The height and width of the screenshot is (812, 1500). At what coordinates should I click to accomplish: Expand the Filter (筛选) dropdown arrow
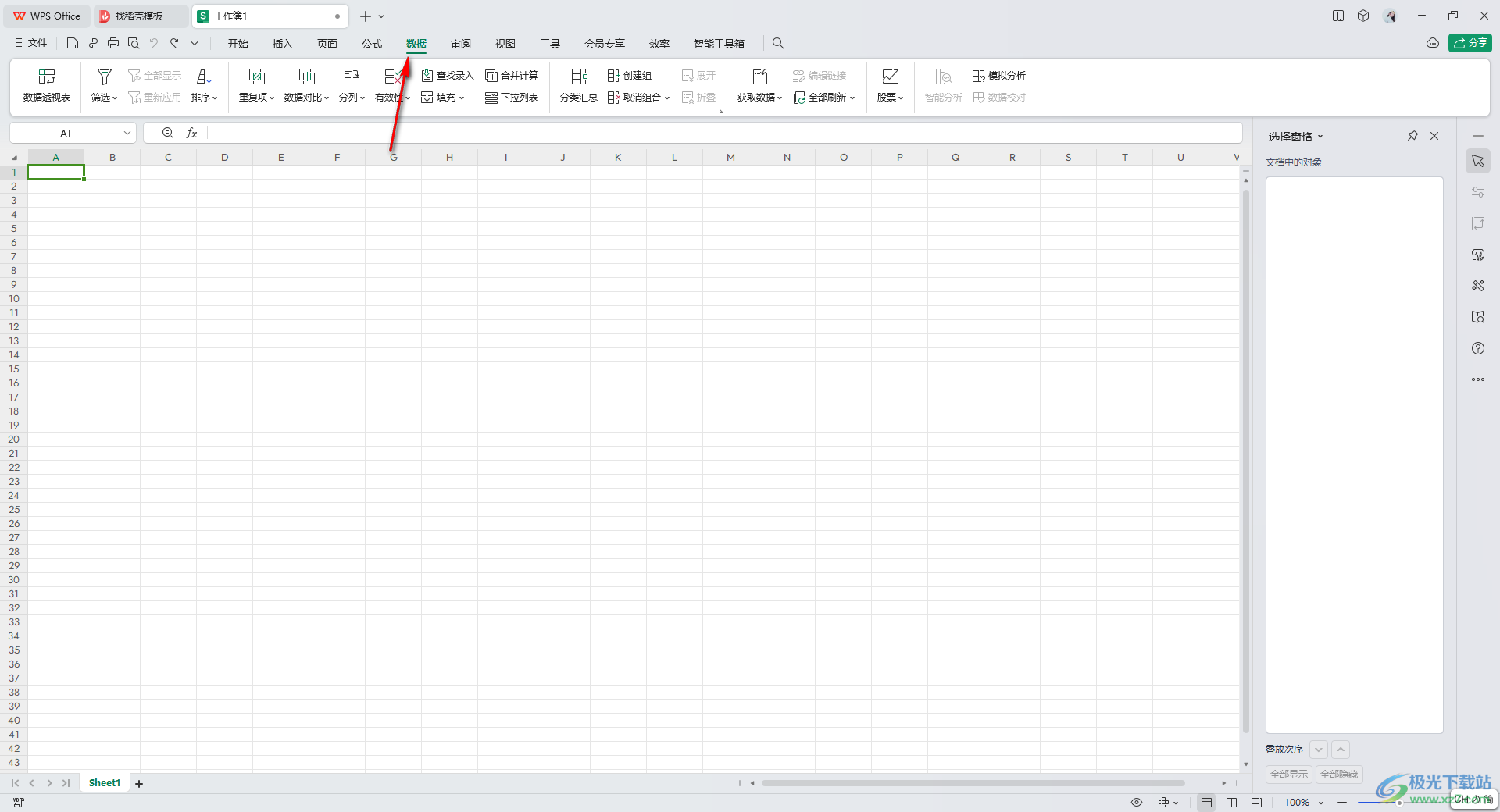(115, 98)
